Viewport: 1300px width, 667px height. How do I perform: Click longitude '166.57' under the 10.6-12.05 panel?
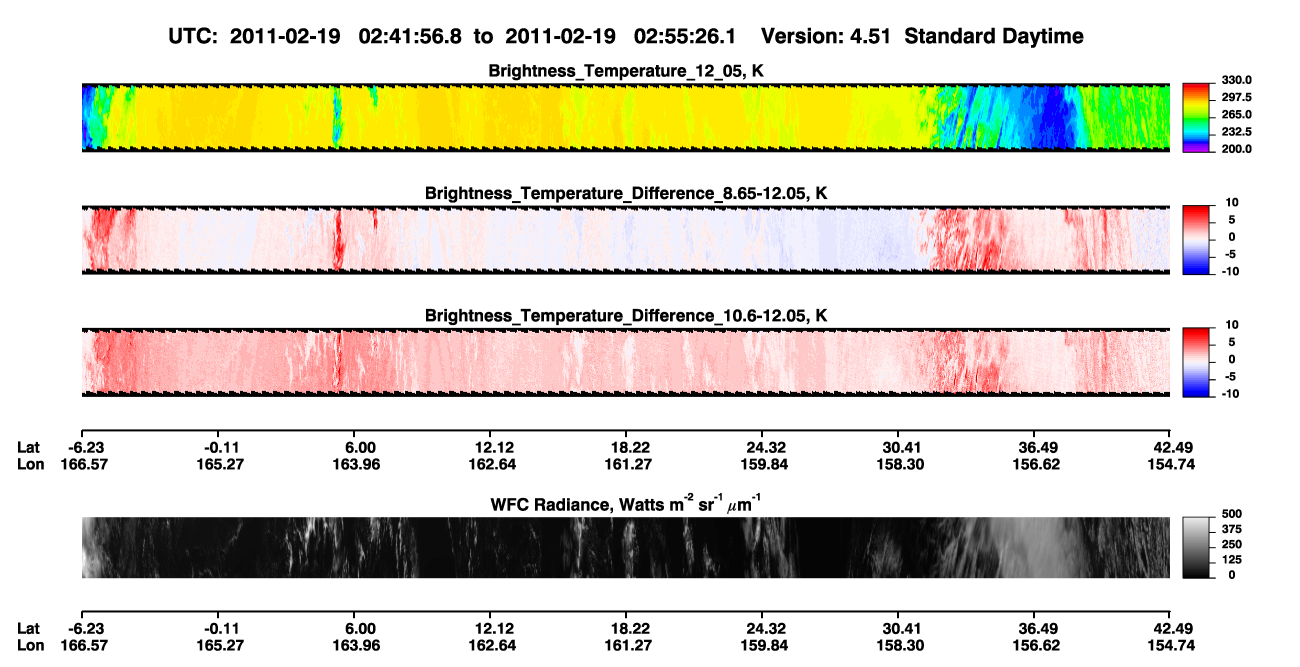tap(83, 464)
